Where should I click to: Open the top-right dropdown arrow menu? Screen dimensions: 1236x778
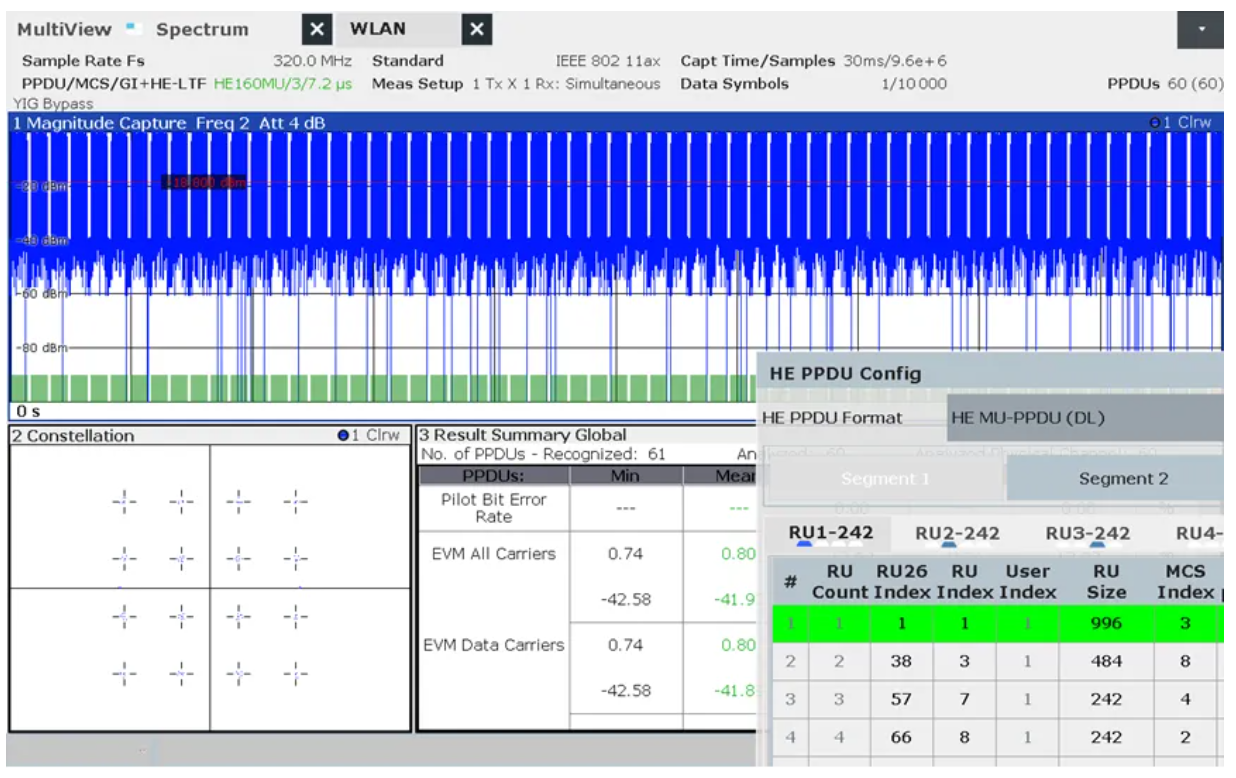tap(1201, 31)
